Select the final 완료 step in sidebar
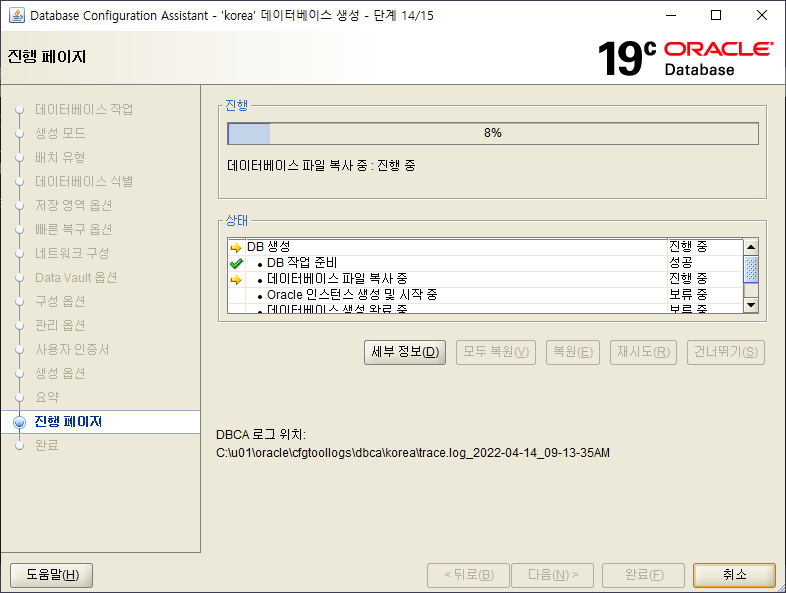 pyautogui.click(x=47, y=446)
